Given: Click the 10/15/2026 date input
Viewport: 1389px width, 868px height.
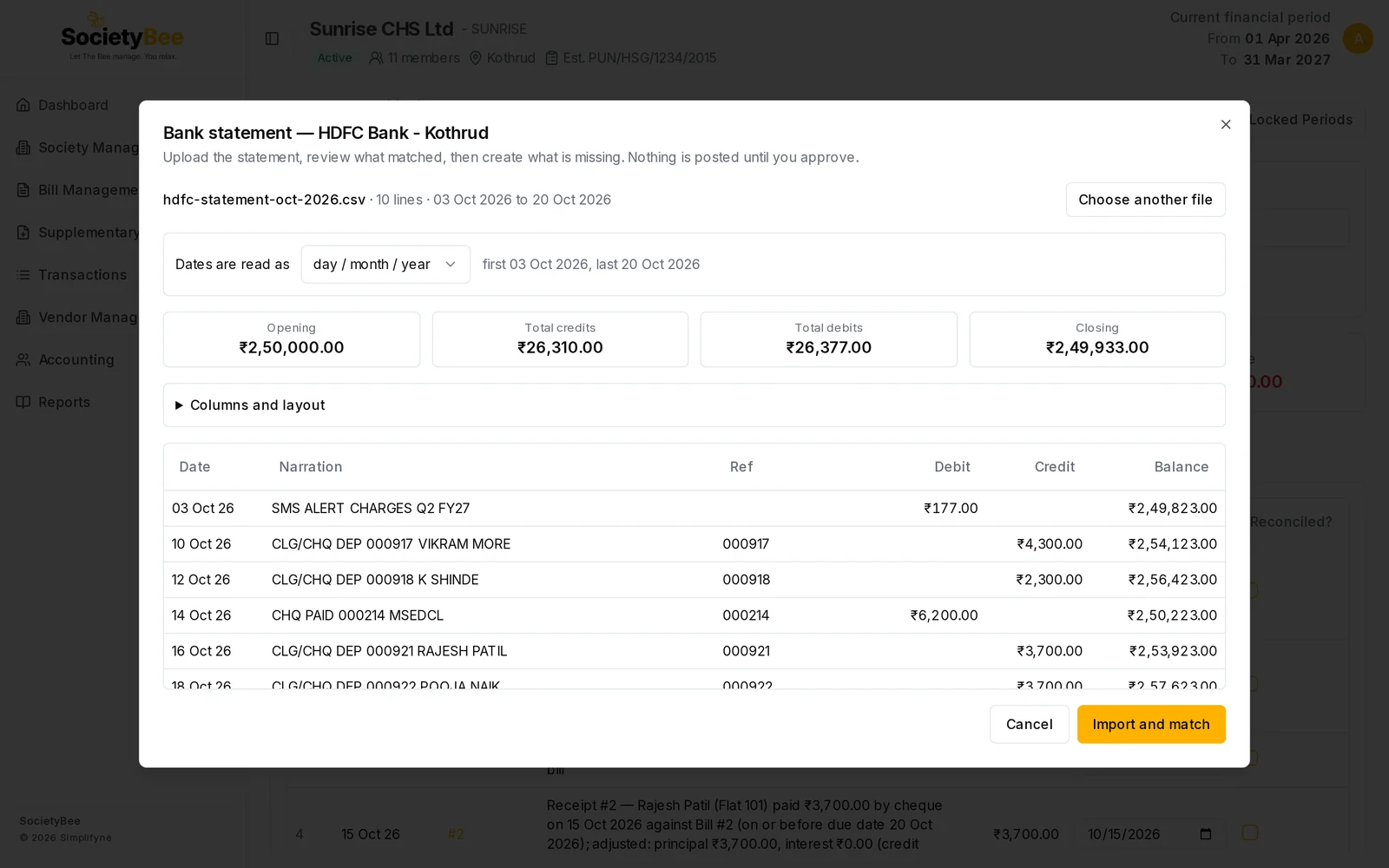Looking at the screenshot, I should click(1150, 834).
